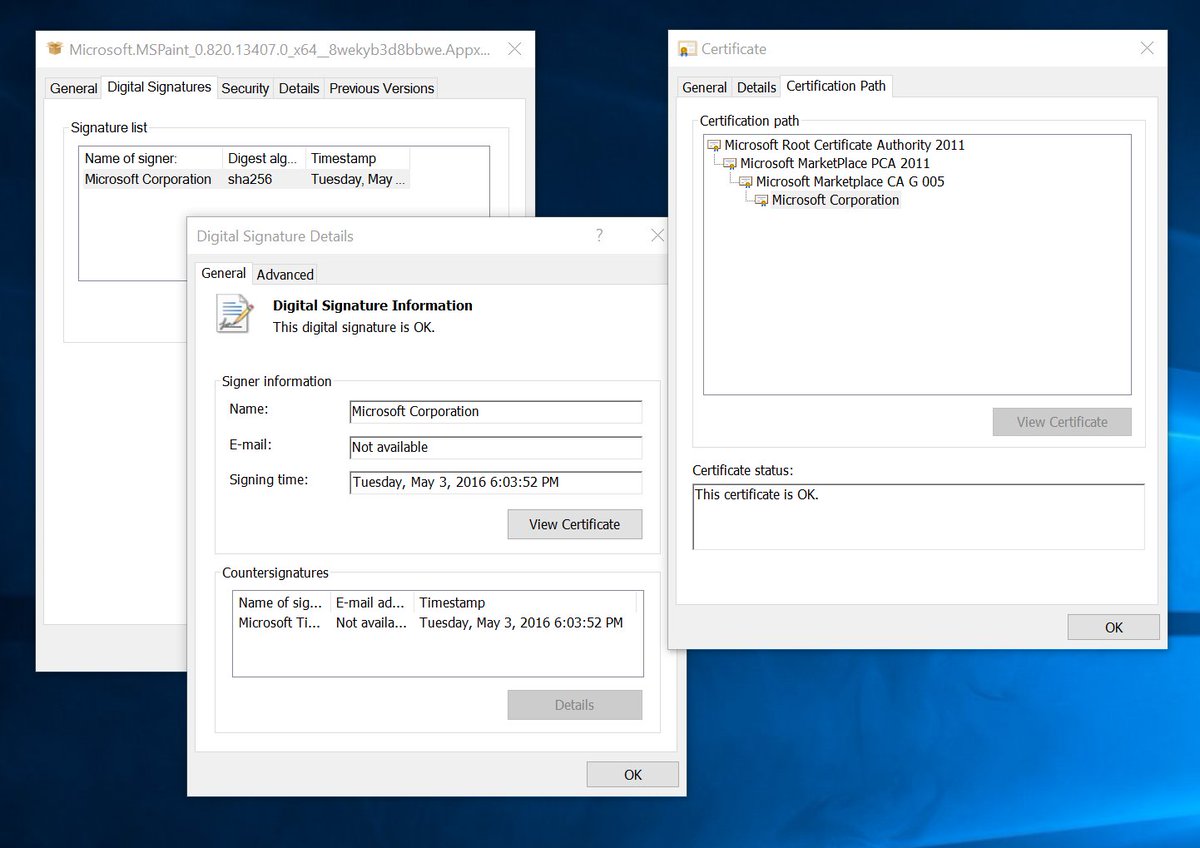Image resolution: width=1200 pixels, height=848 pixels.
Task: Click the Name of signer column header in Signature list
Action: 151,158
